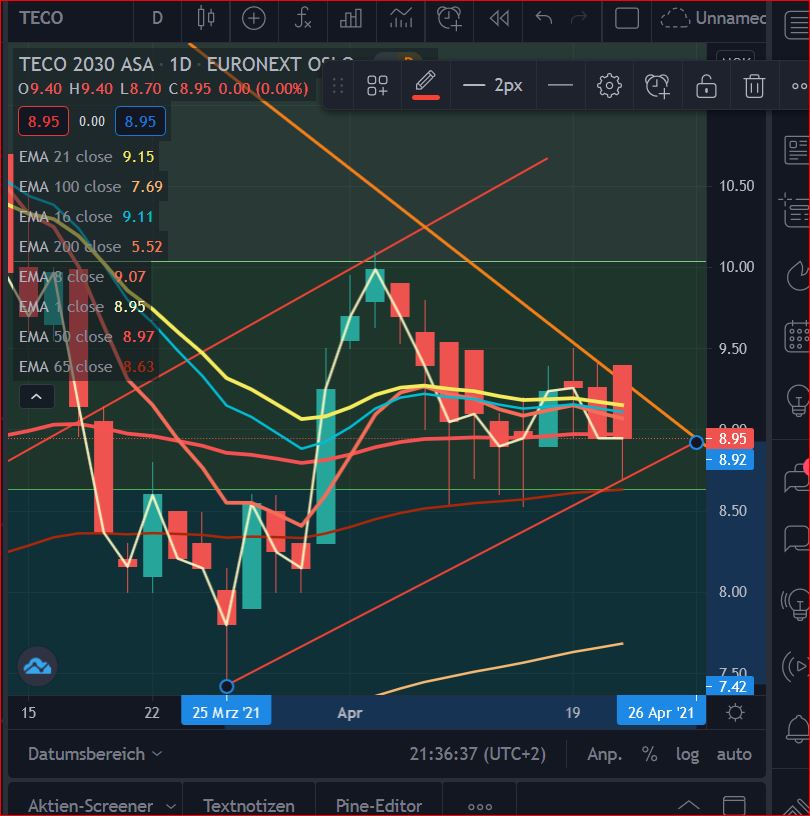Expand the bottom panel chevron
The image size is (810, 816).
(x=688, y=806)
